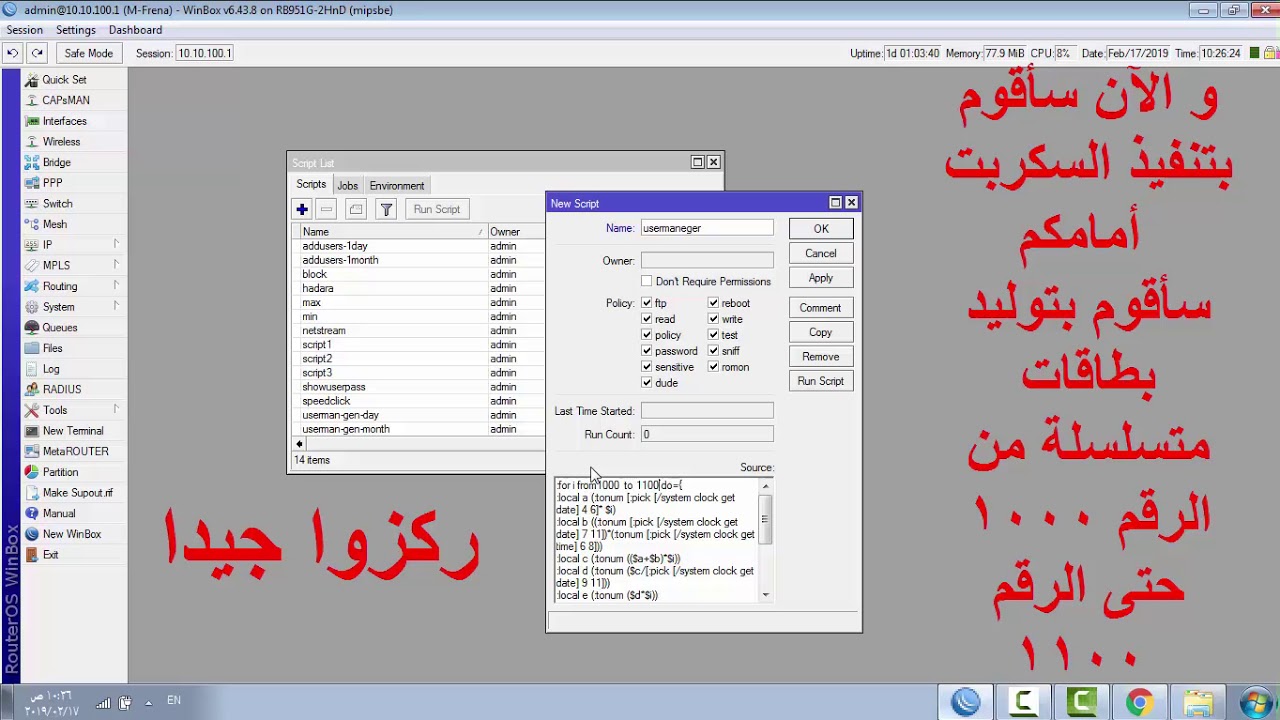
Task: Open Quick Set from sidebar
Action: [64, 80]
